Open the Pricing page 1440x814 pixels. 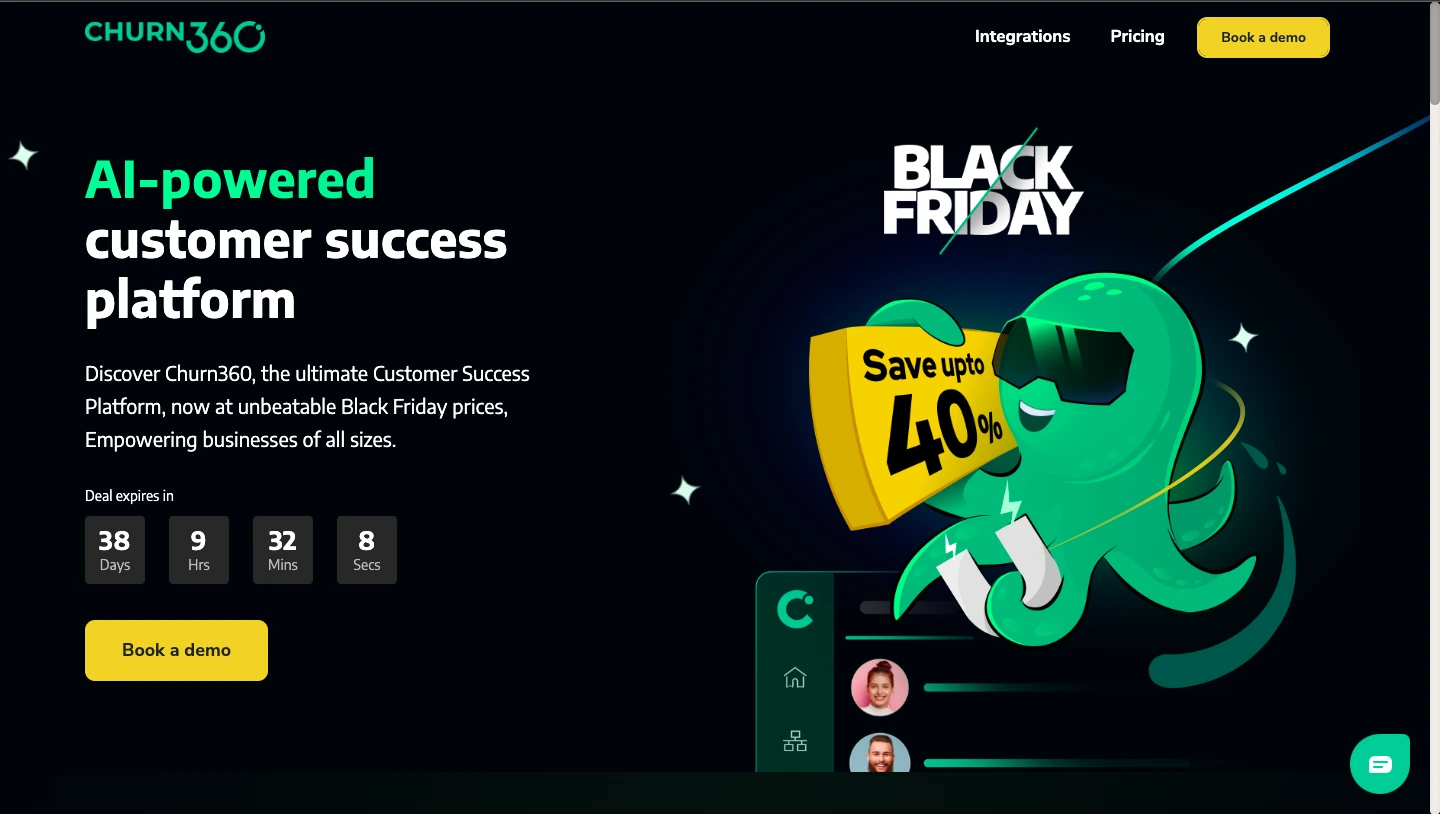[1137, 37]
